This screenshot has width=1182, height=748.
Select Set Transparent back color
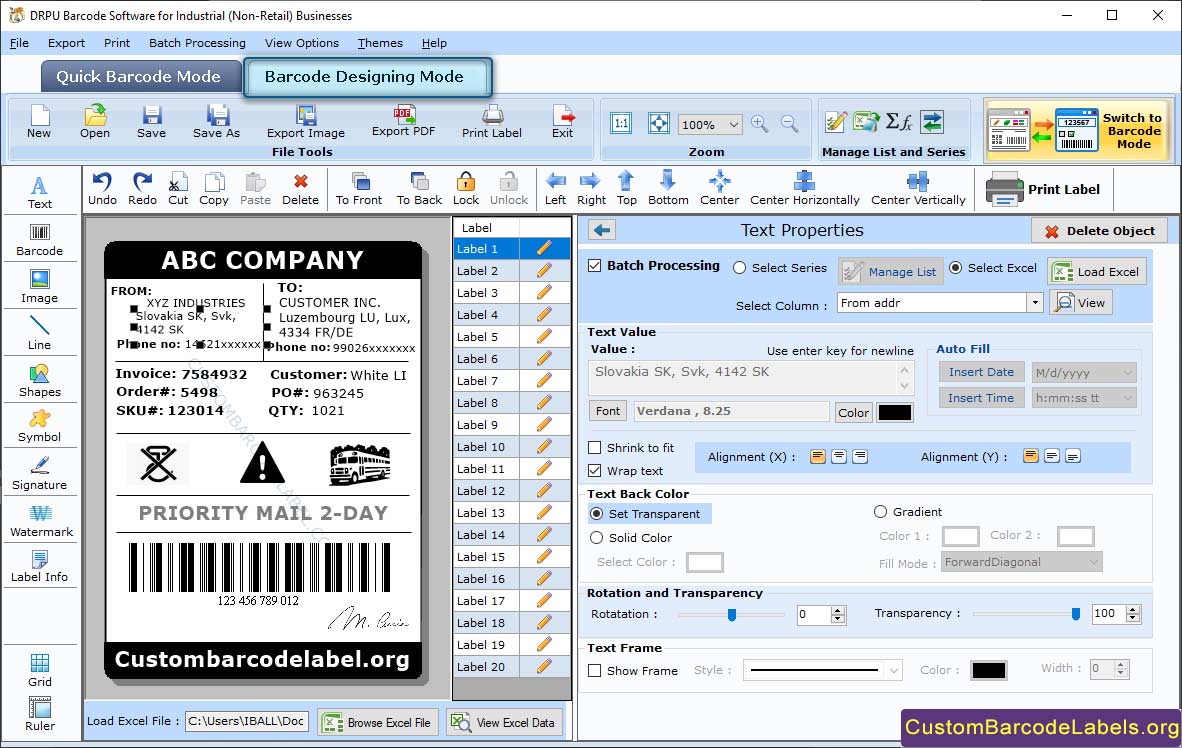pyautogui.click(x=596, y=513)
